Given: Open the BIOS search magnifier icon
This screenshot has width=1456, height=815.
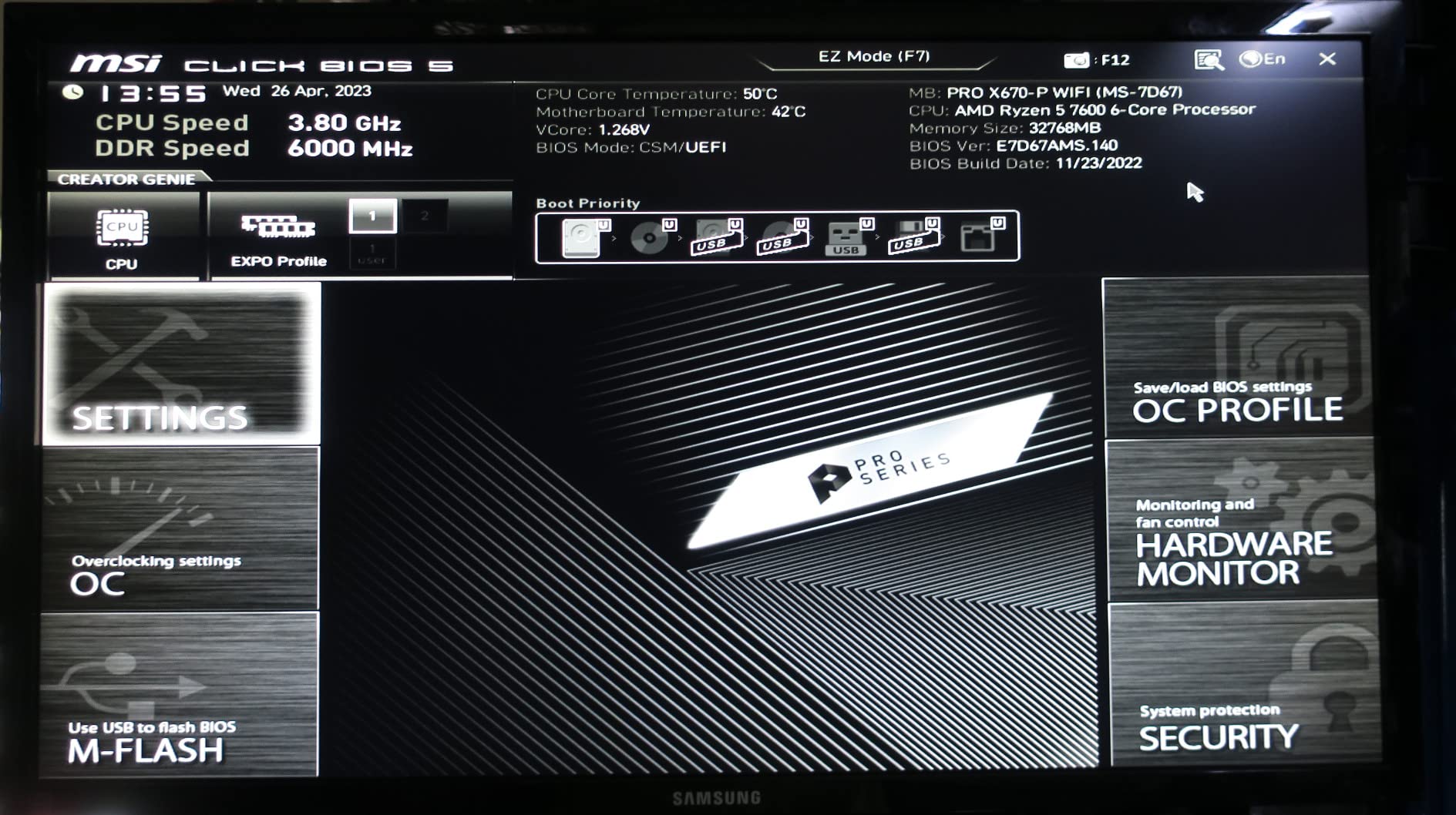Looking at the screenshot, I should tap(1209, 60).
